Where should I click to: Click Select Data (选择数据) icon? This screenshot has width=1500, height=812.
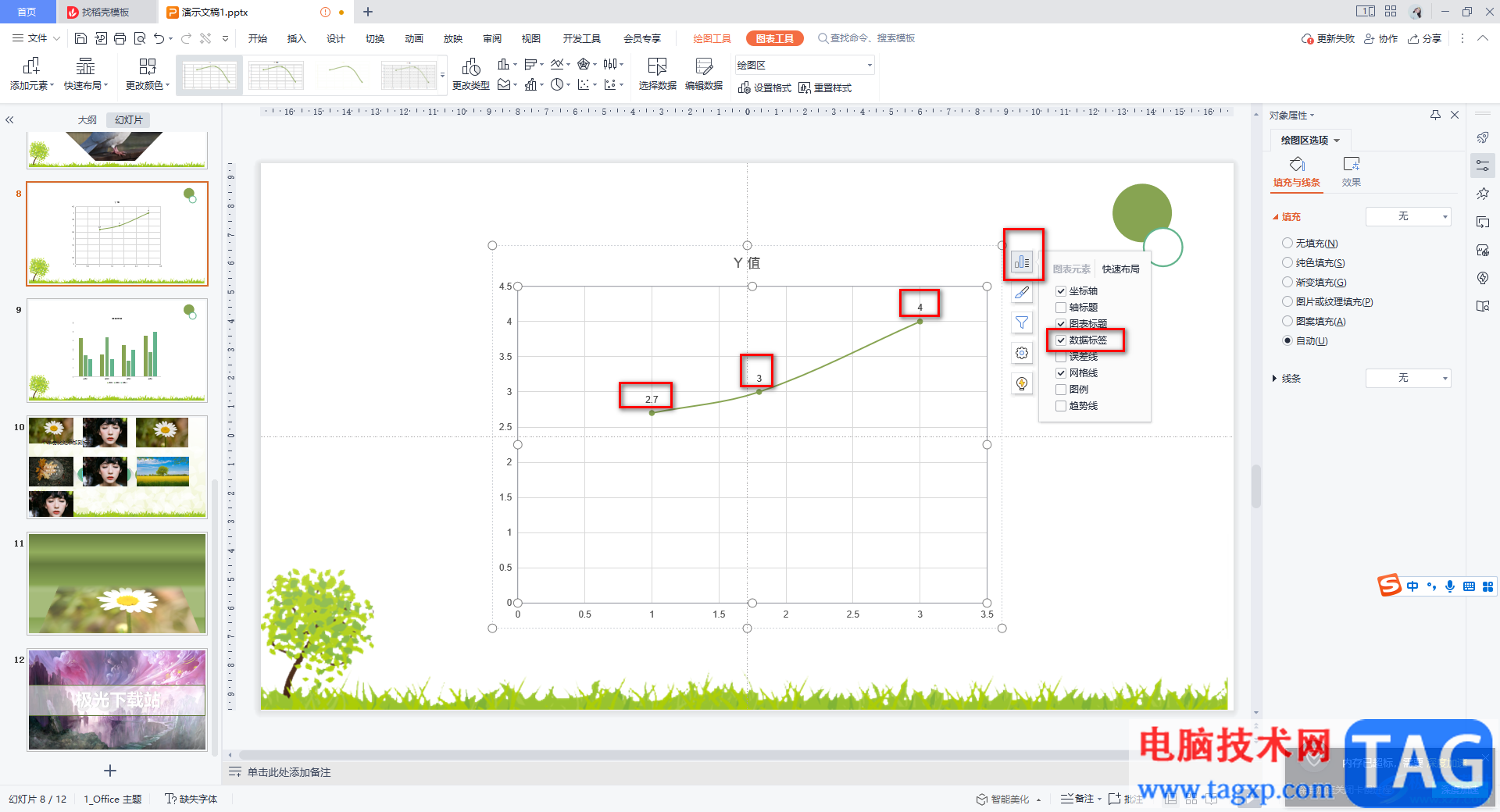[657, 74]
